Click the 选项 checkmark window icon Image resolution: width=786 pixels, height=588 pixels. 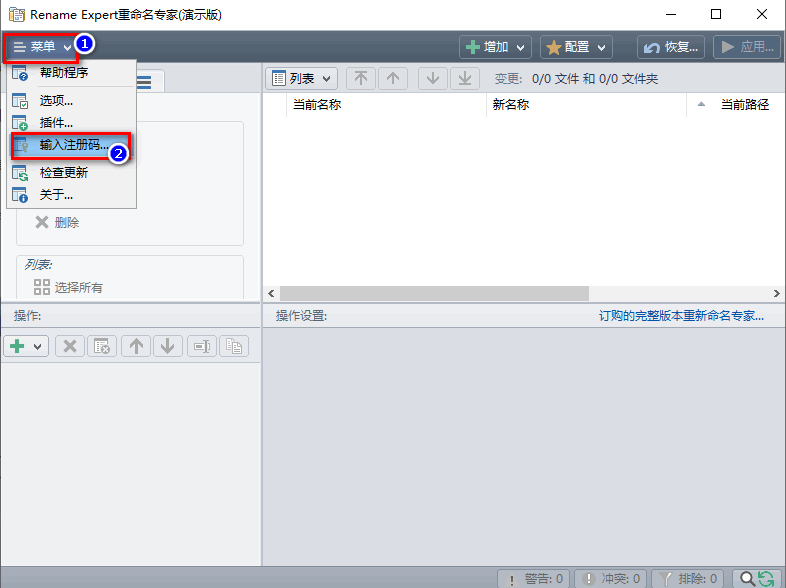click(20, 101)
